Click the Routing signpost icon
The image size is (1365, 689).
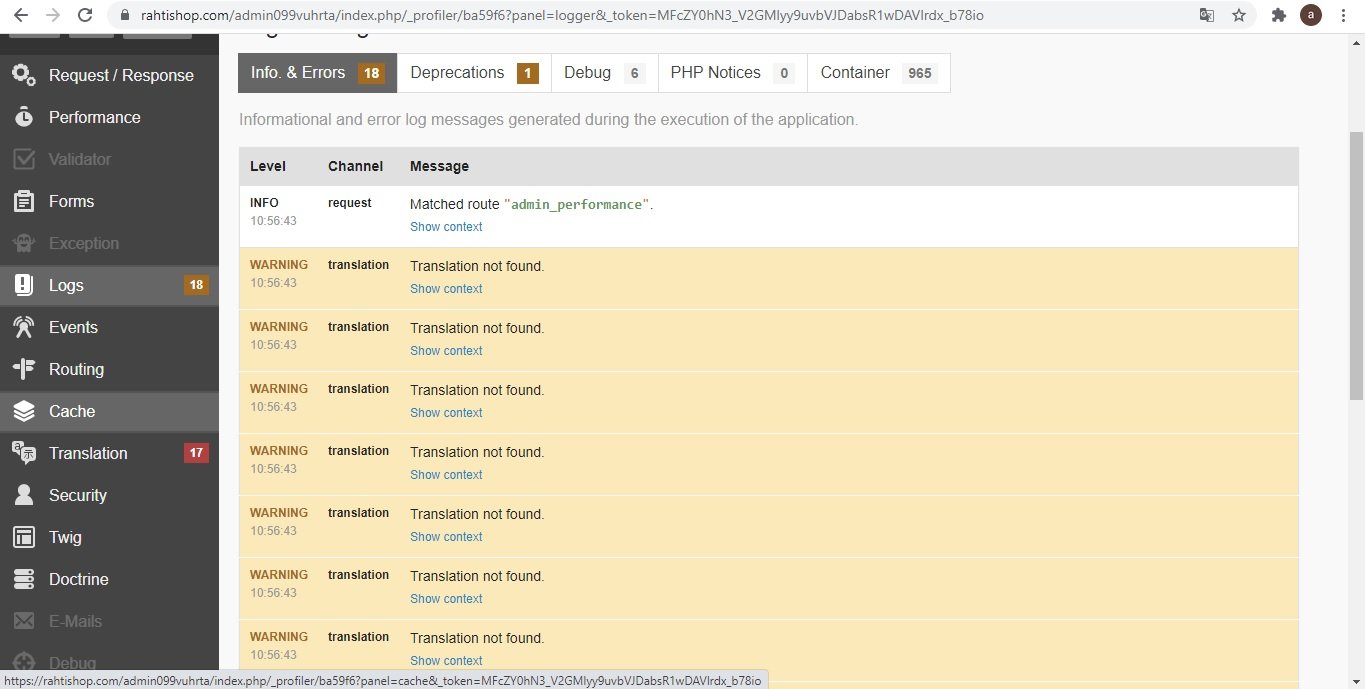pyautogui.click(x=24, y=369)
